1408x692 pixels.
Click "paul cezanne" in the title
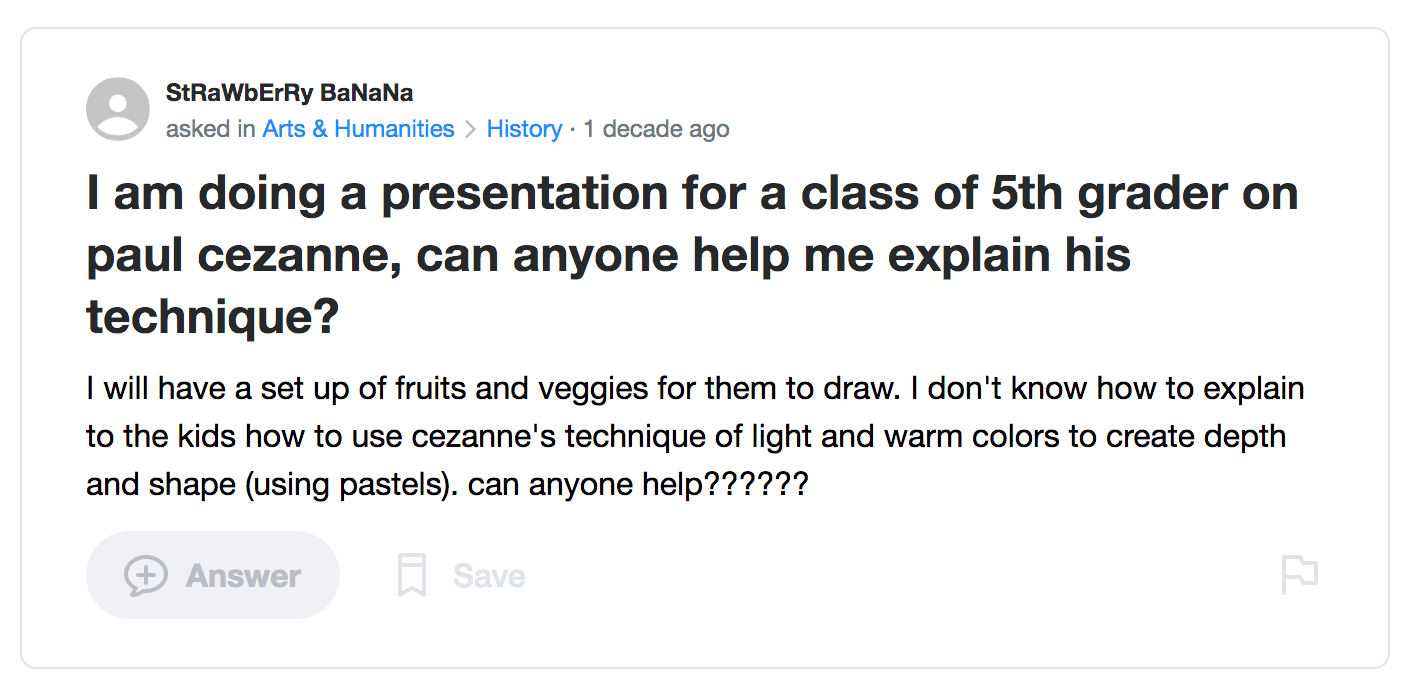(x=243, y=256)
